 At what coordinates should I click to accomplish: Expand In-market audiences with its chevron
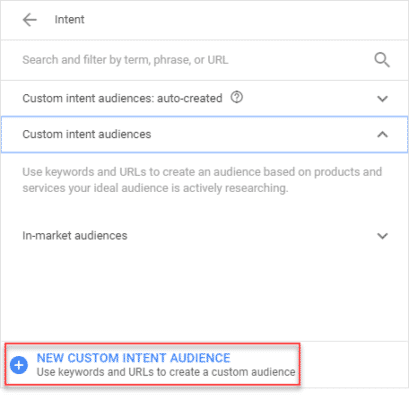pos(382,236)
